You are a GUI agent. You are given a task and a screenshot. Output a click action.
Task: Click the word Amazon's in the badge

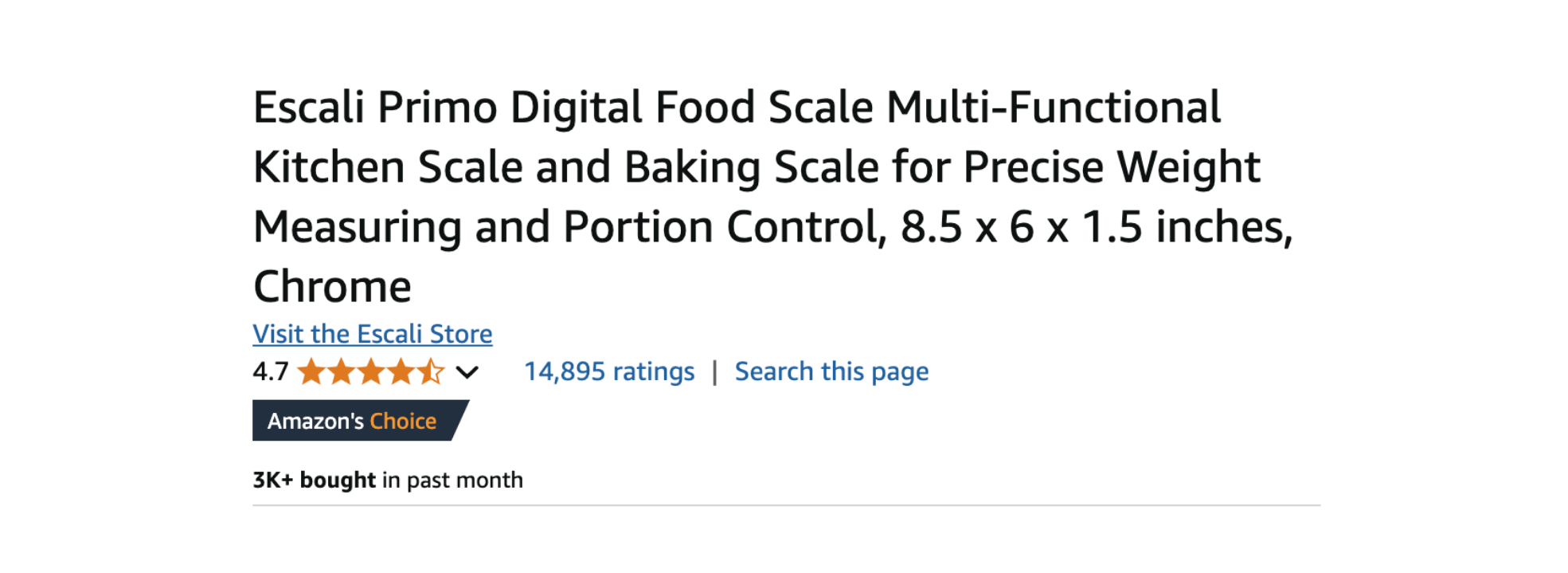[x=315, y=421]
